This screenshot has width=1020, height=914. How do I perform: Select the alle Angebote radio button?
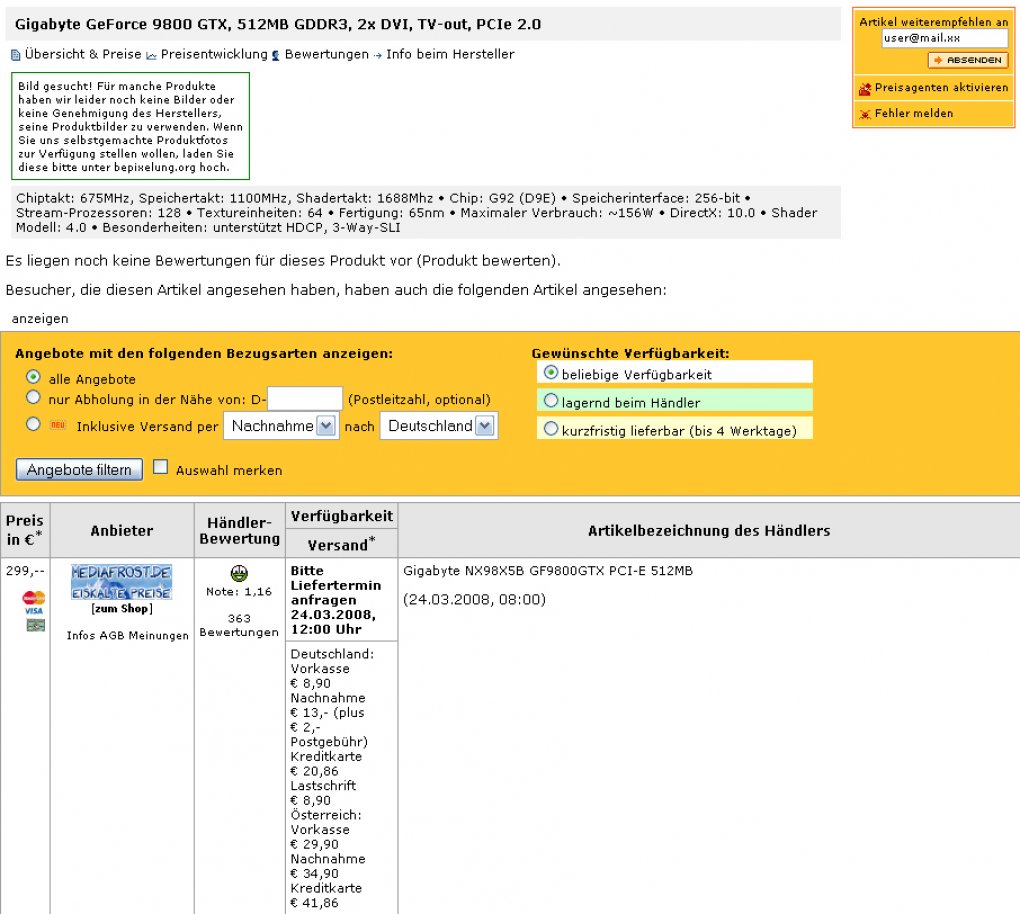pos(33,377)
